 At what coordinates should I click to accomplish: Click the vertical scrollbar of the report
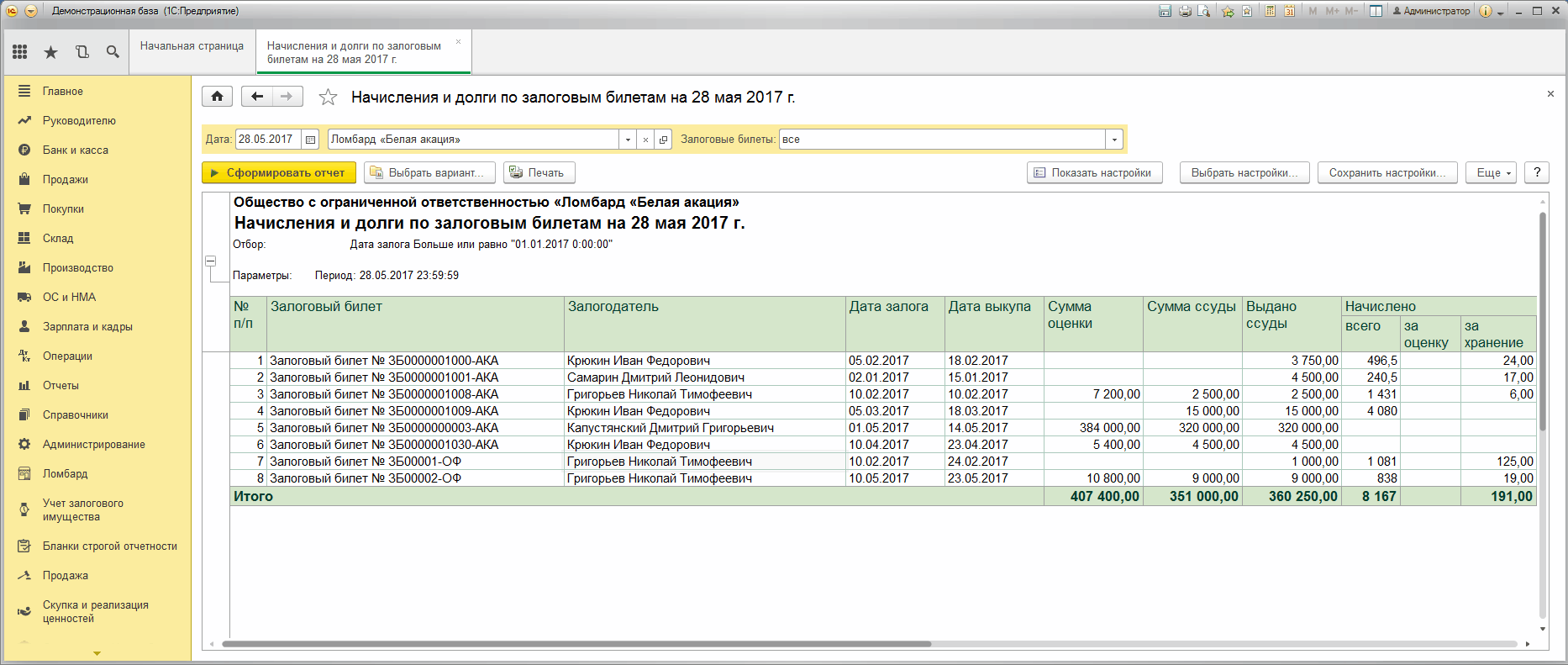pos(1543,321)
